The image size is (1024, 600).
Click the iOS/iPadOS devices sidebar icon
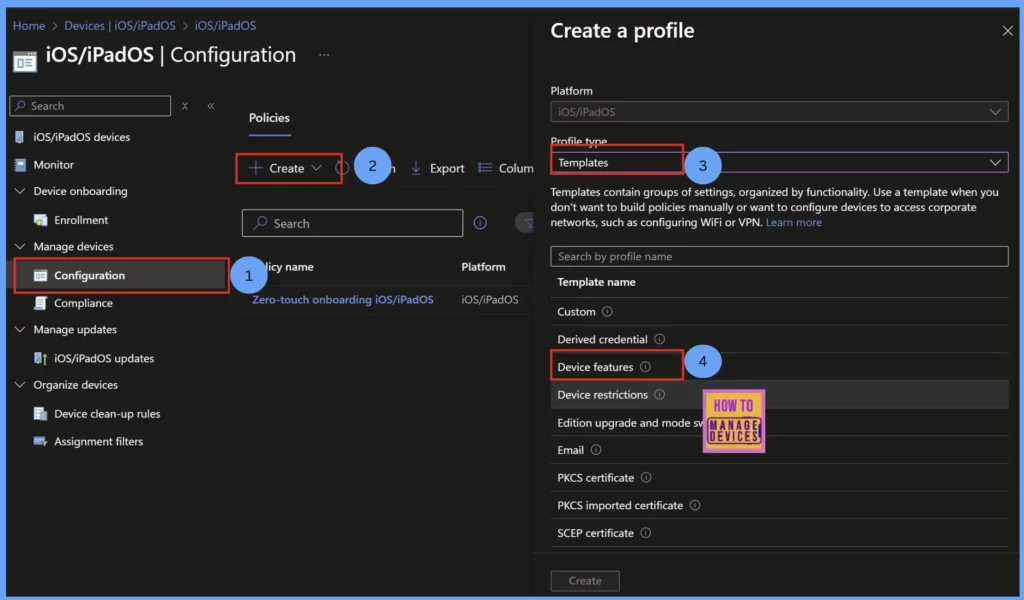[x=20, y=137]
